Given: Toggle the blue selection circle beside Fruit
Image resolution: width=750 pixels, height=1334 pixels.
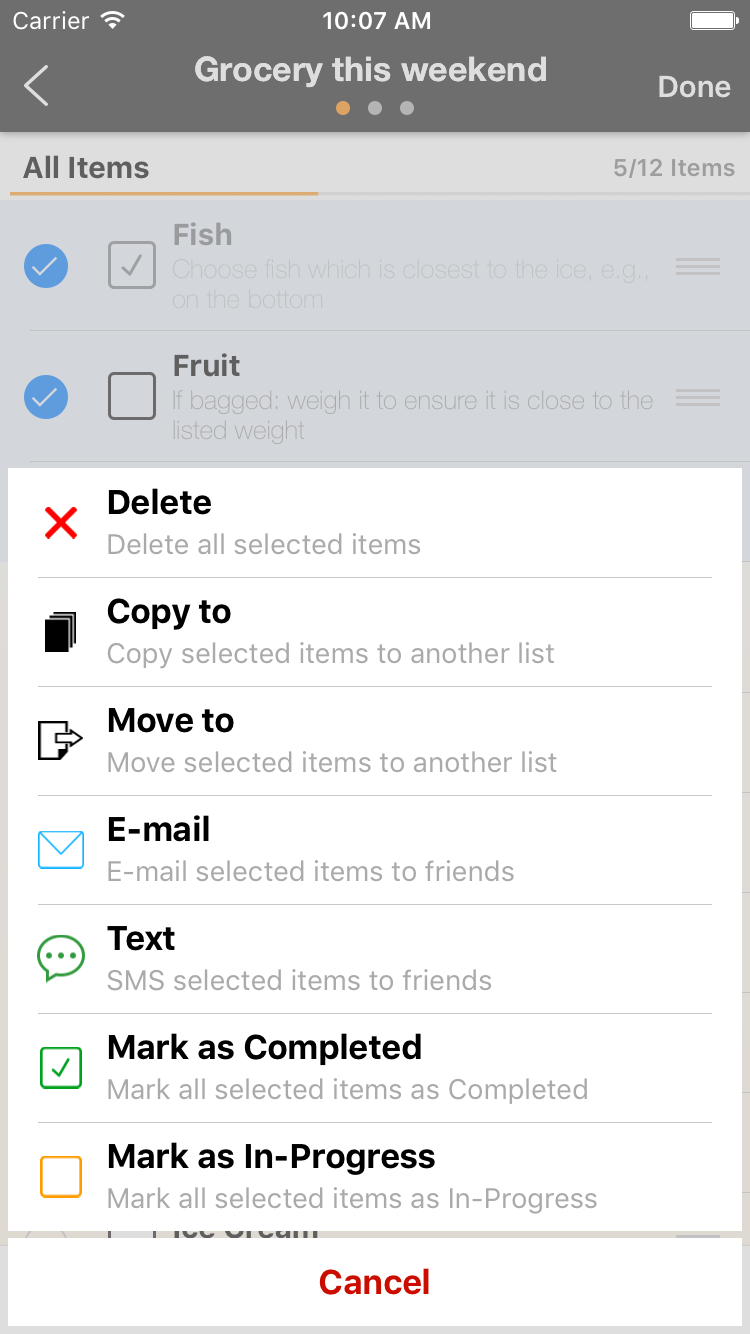Looking at the screenshot, I should (x=46, y=397).
